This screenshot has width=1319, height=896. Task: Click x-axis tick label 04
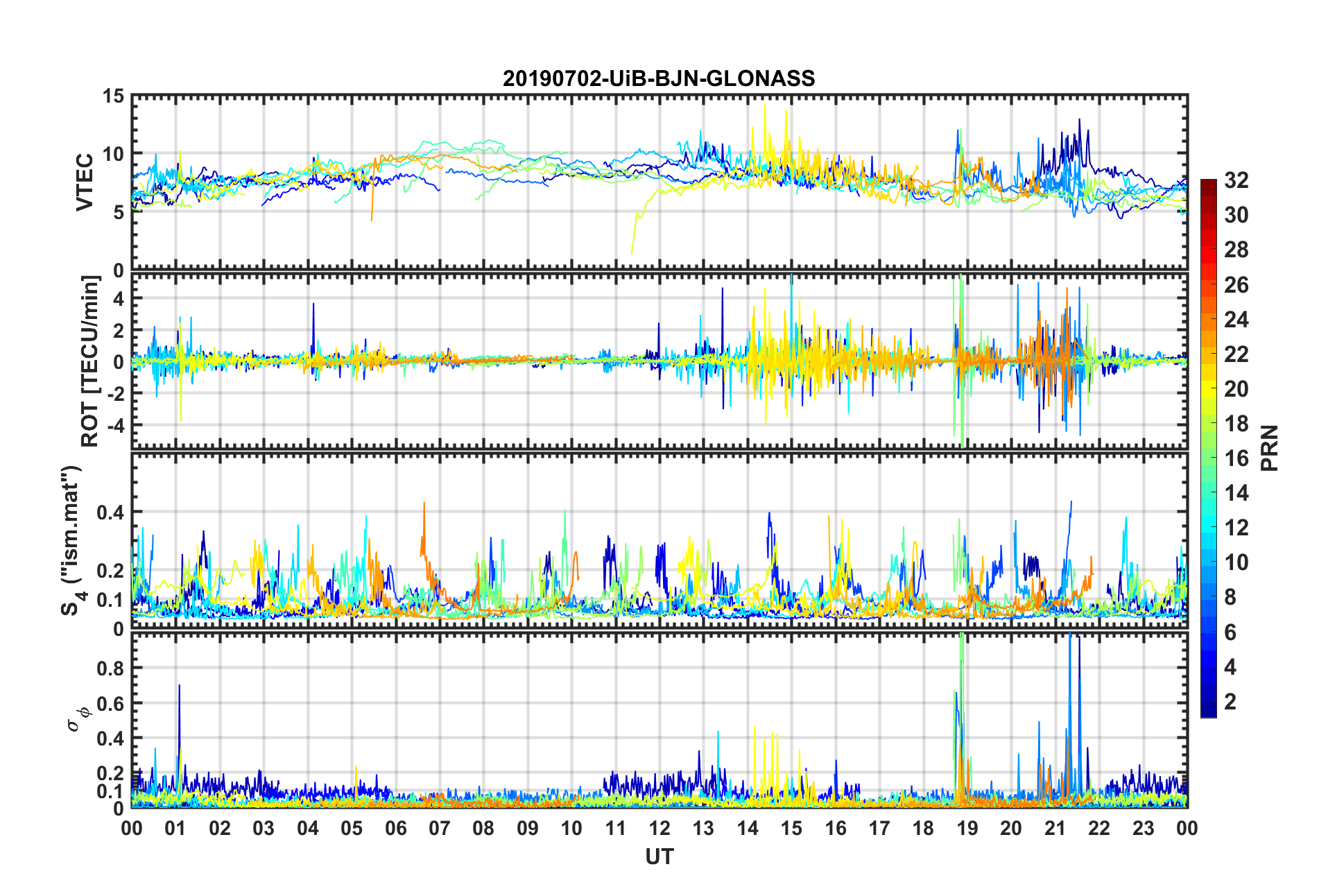pyautogui.click(x=308, y=828)
